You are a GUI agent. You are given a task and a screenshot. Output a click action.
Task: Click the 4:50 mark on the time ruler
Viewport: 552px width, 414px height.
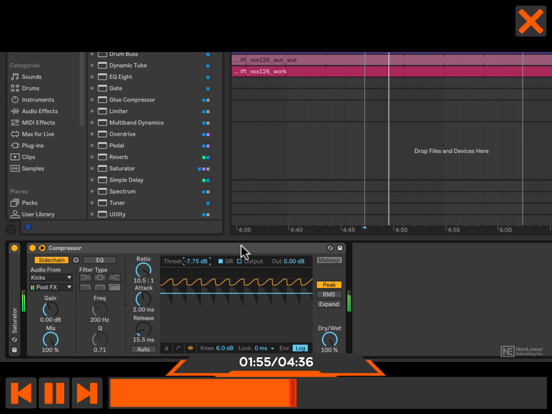click(x=401, y=230)
